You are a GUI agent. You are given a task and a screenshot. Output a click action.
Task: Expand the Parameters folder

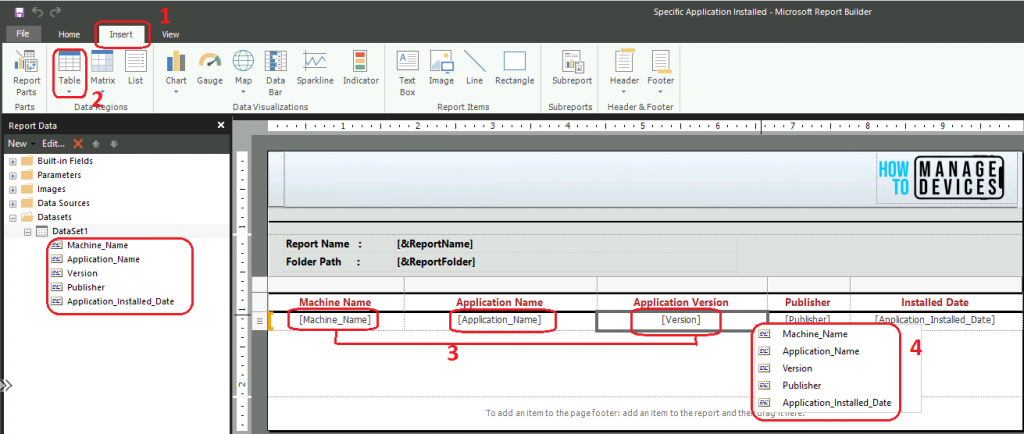pyautogui.click(x=12, y=175)
